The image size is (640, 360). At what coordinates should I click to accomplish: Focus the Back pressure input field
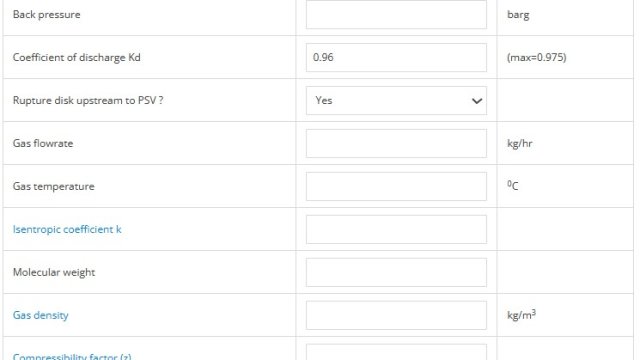click(x=396, y=14)
